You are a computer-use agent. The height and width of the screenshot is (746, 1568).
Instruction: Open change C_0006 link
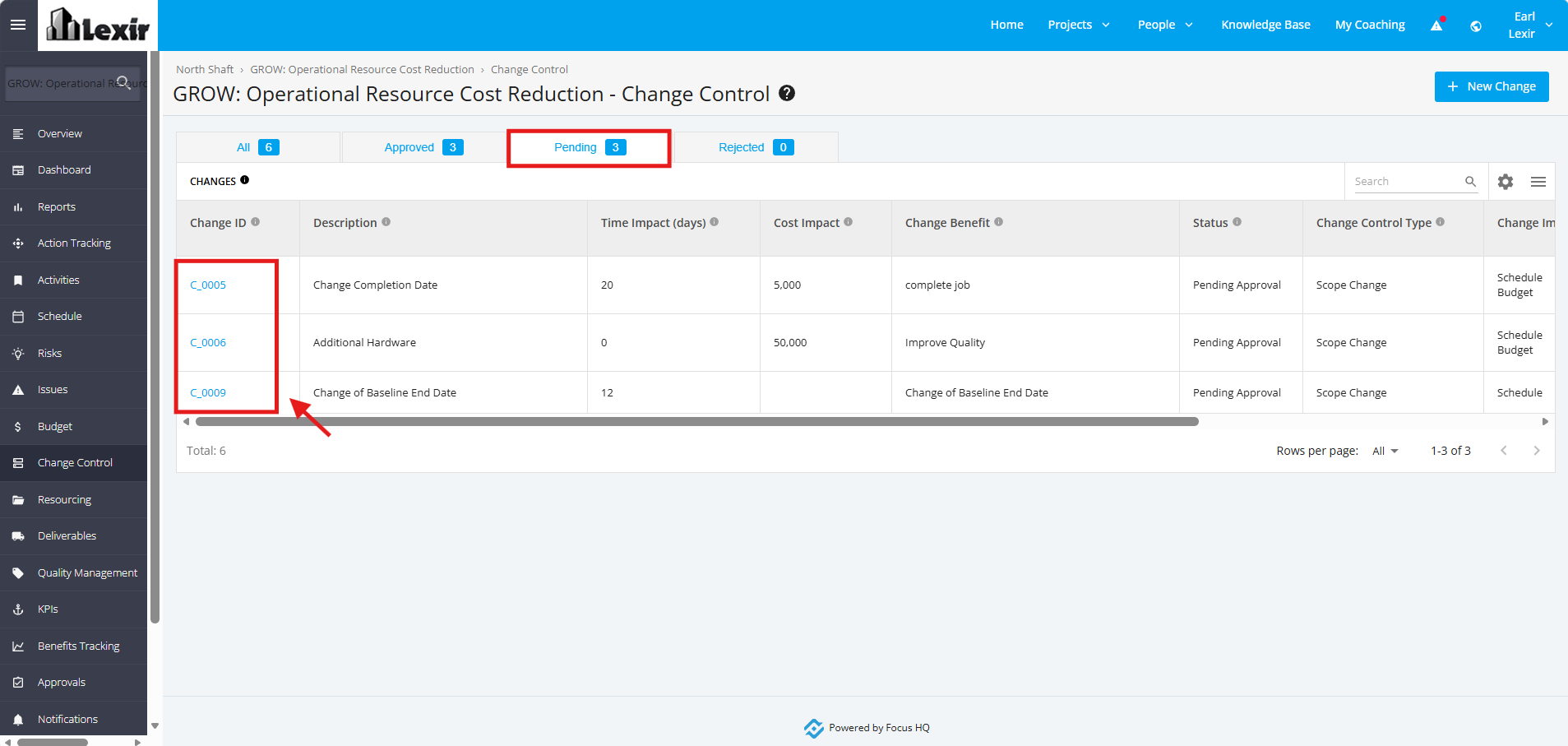tap(208, 343)
